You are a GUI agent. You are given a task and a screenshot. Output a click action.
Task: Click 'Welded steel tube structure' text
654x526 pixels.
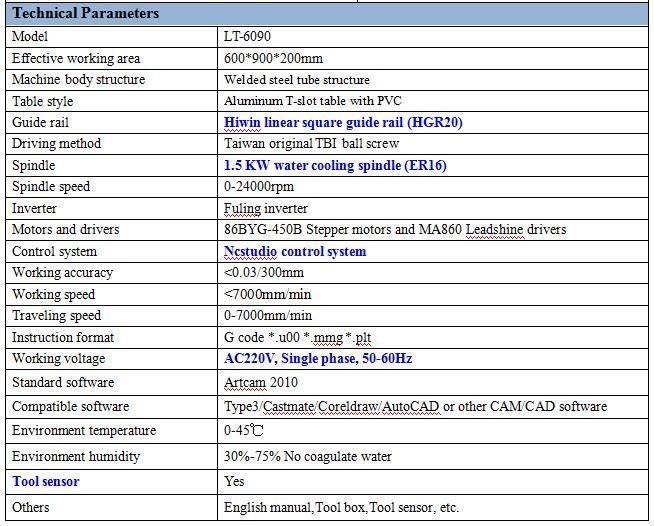(297, 80)
